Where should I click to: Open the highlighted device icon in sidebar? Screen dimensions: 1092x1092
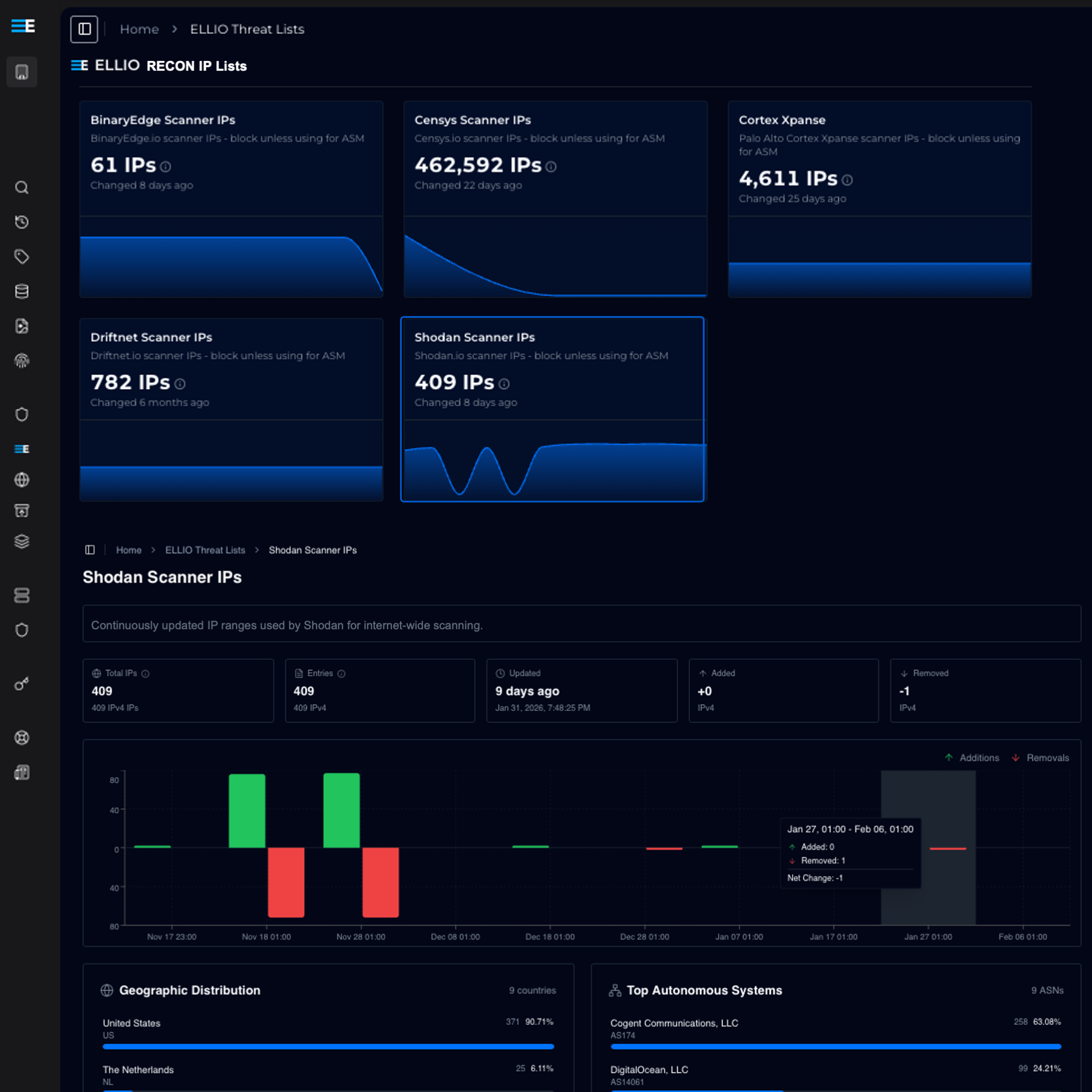pyautogui.click(x=22, y=72)
